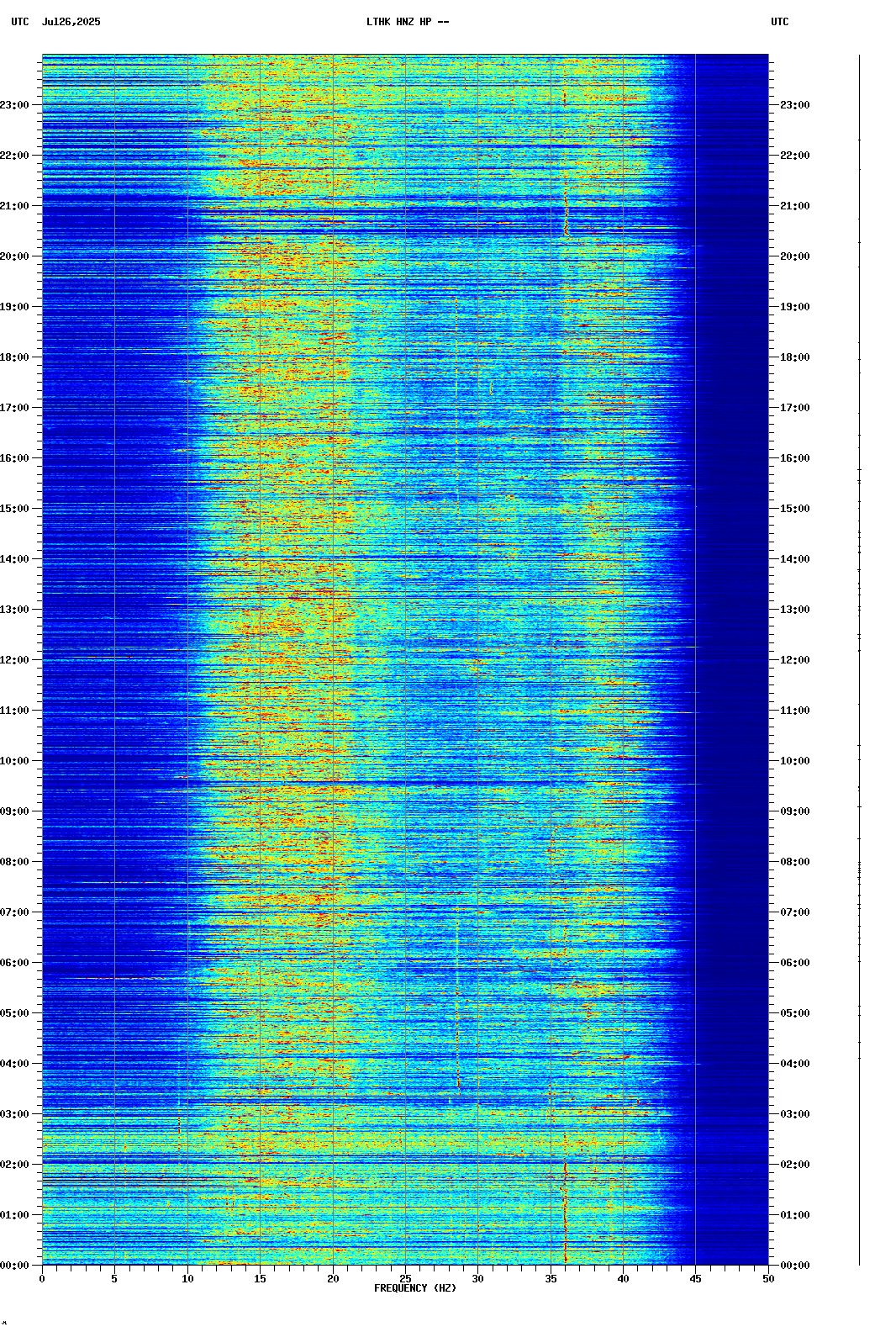Click the 09:00 label on right axis

tap(795, 811)
